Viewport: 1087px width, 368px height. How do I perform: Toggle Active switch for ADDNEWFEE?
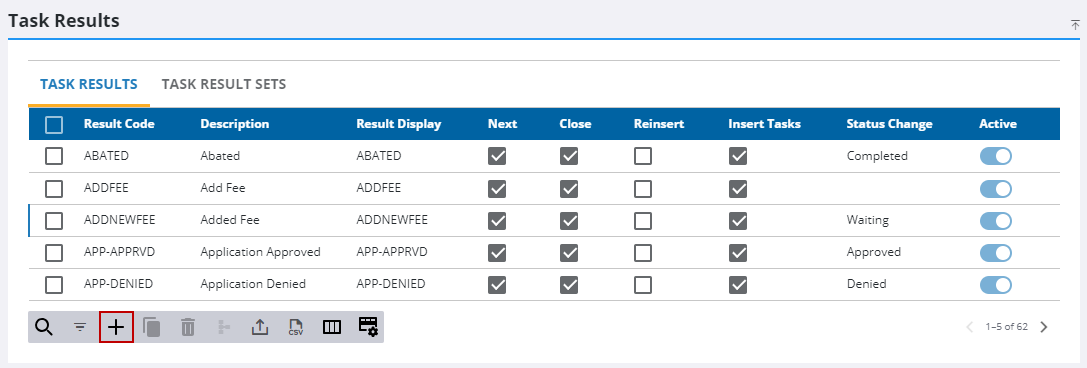[x=995, y=220]
